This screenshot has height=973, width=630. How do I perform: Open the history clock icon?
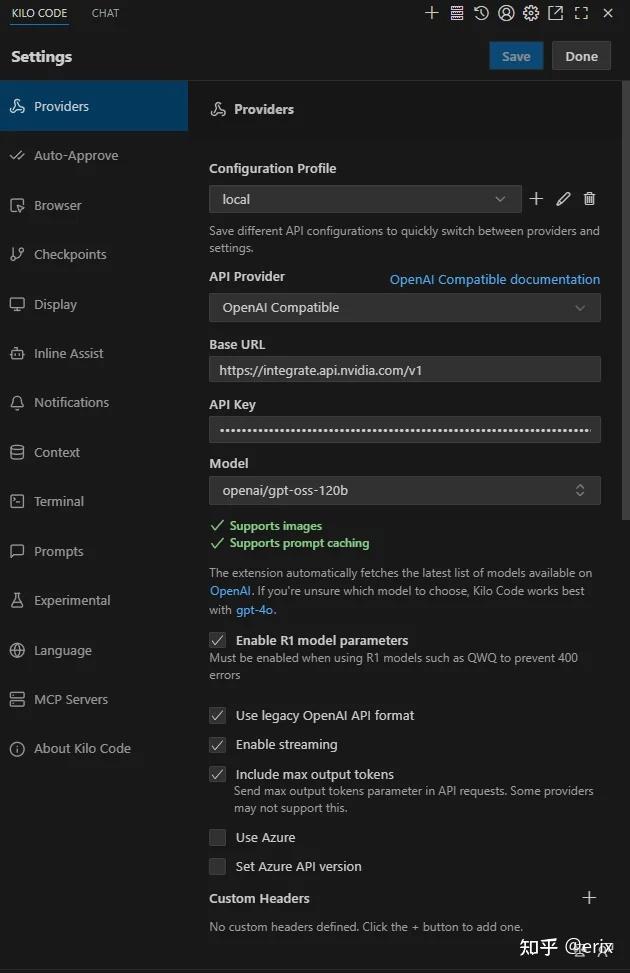[482, 13]
